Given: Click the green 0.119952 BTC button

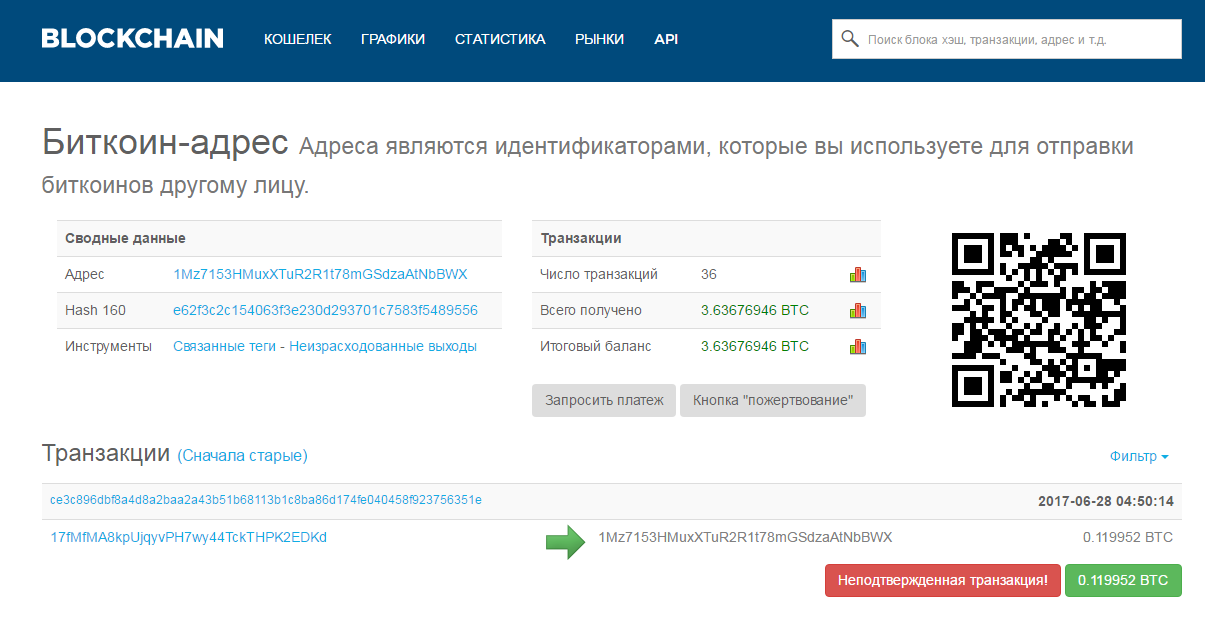Looking at the screenshot, I should click(1123, 580).
